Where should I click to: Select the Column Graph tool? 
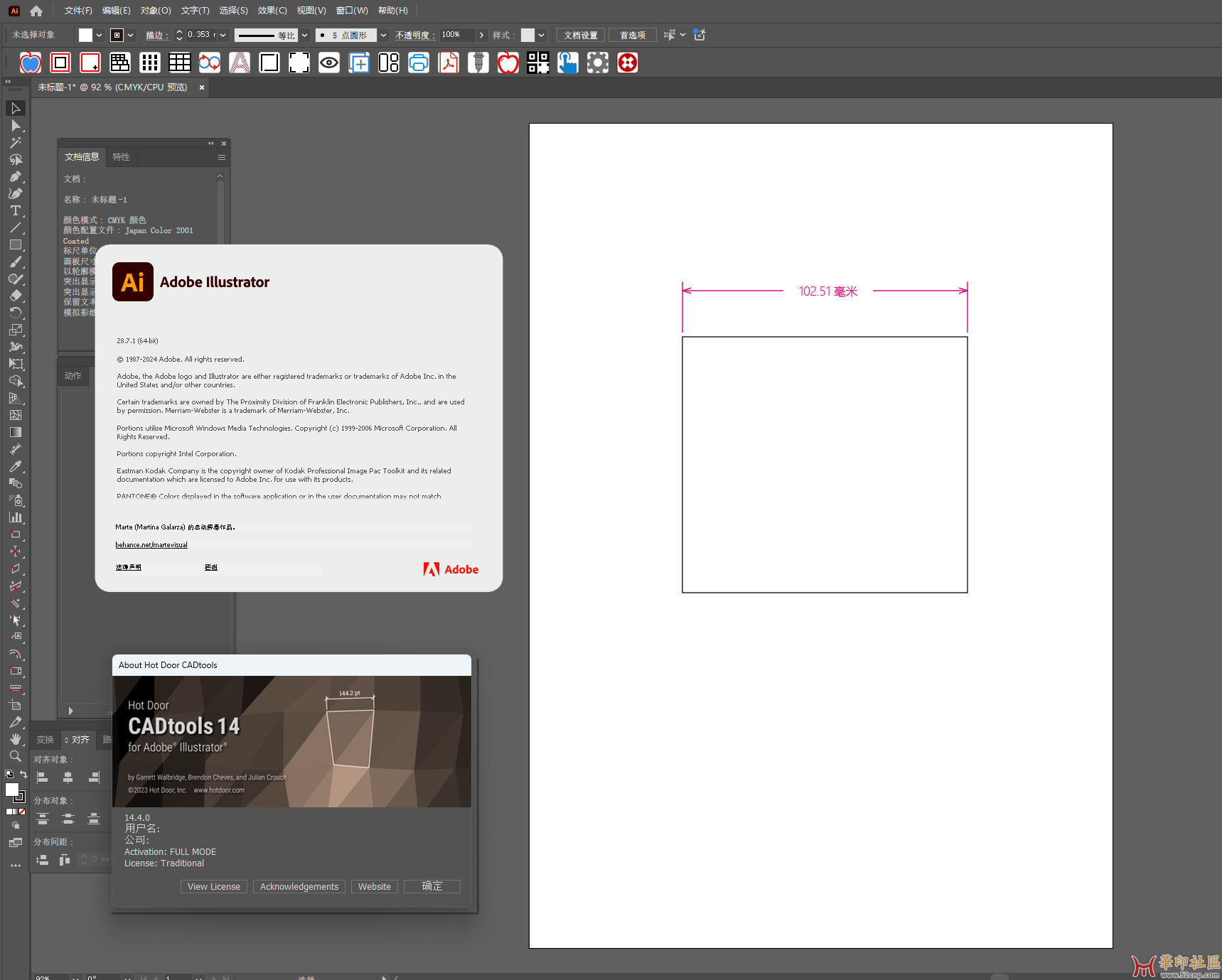(x=16, y=517)
